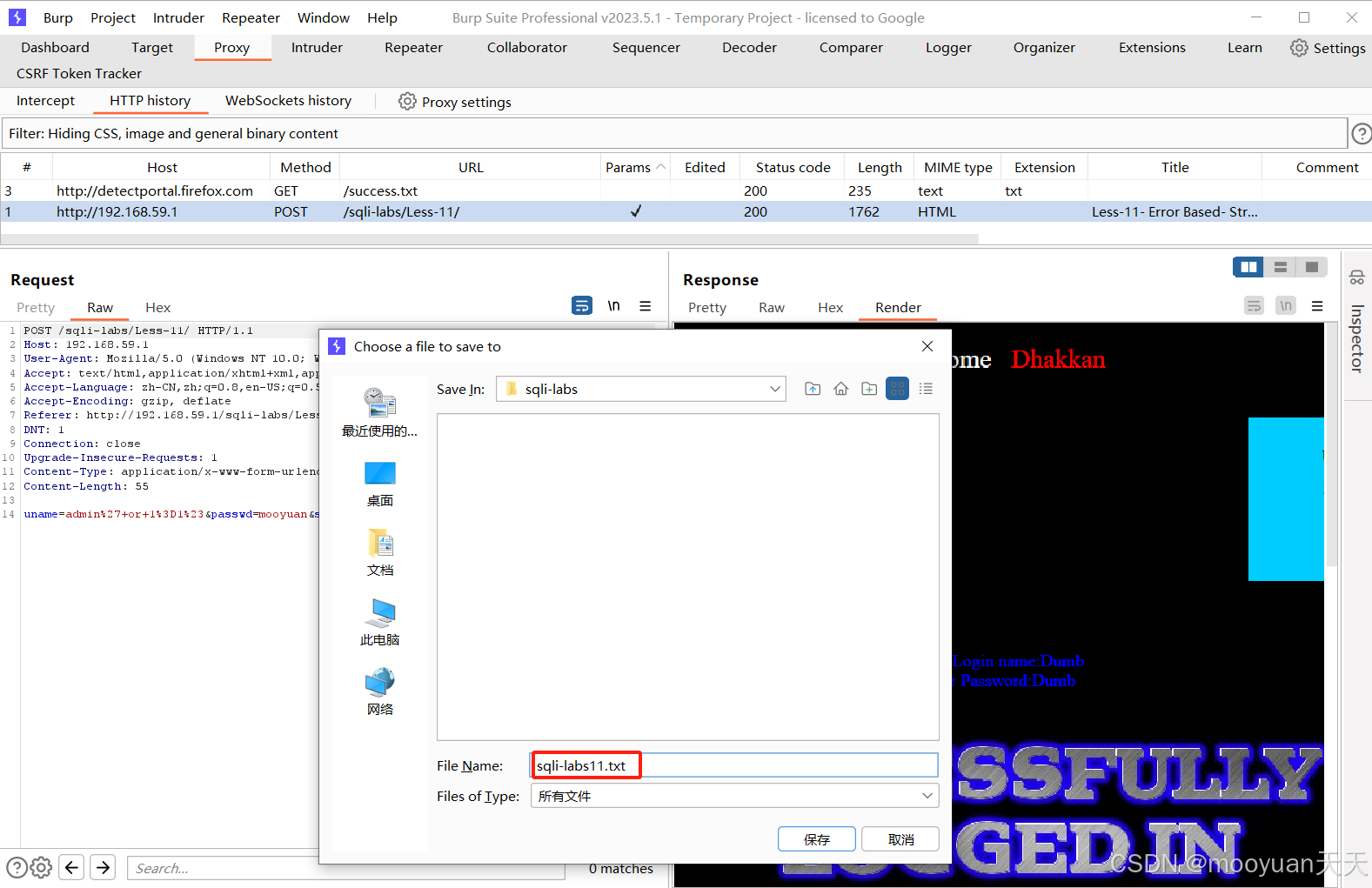
Task: Show Response in Raw view
Action: [772, 308]
